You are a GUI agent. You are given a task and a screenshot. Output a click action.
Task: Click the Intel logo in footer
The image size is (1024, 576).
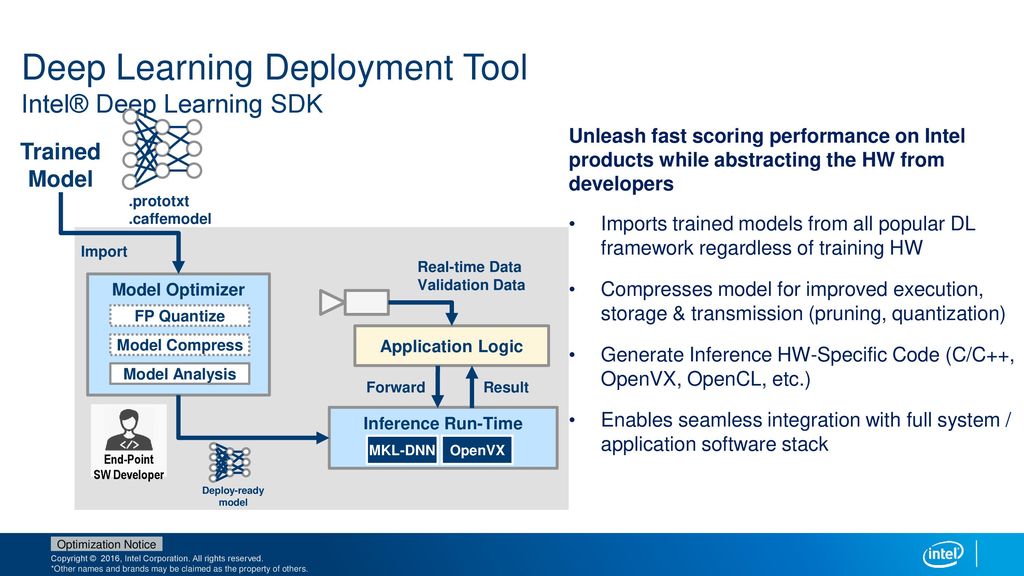(942, 554)
